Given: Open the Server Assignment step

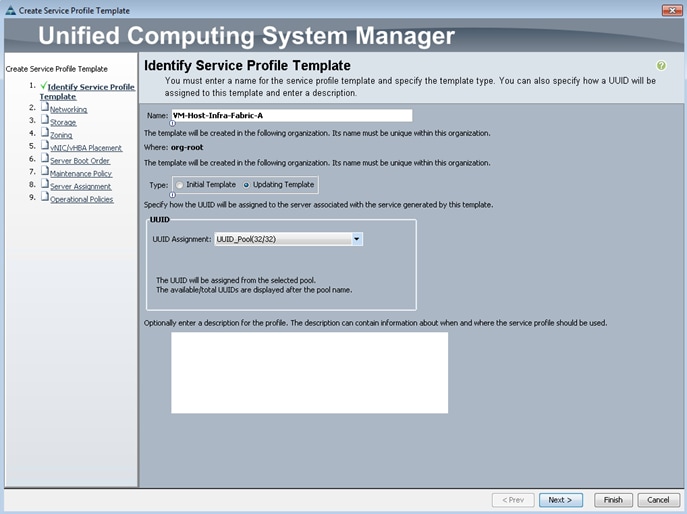Looking at the screenshot, I should click(81, 186).
